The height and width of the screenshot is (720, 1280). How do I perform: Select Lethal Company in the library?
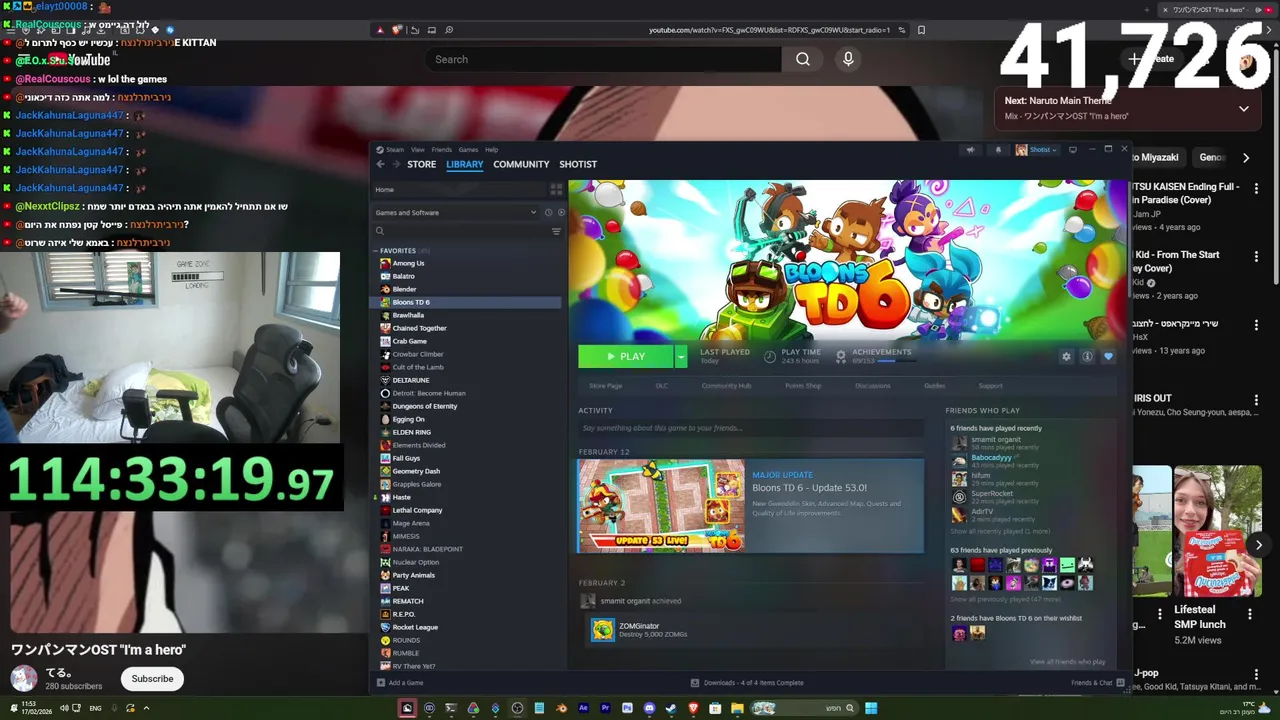(417, 510)
